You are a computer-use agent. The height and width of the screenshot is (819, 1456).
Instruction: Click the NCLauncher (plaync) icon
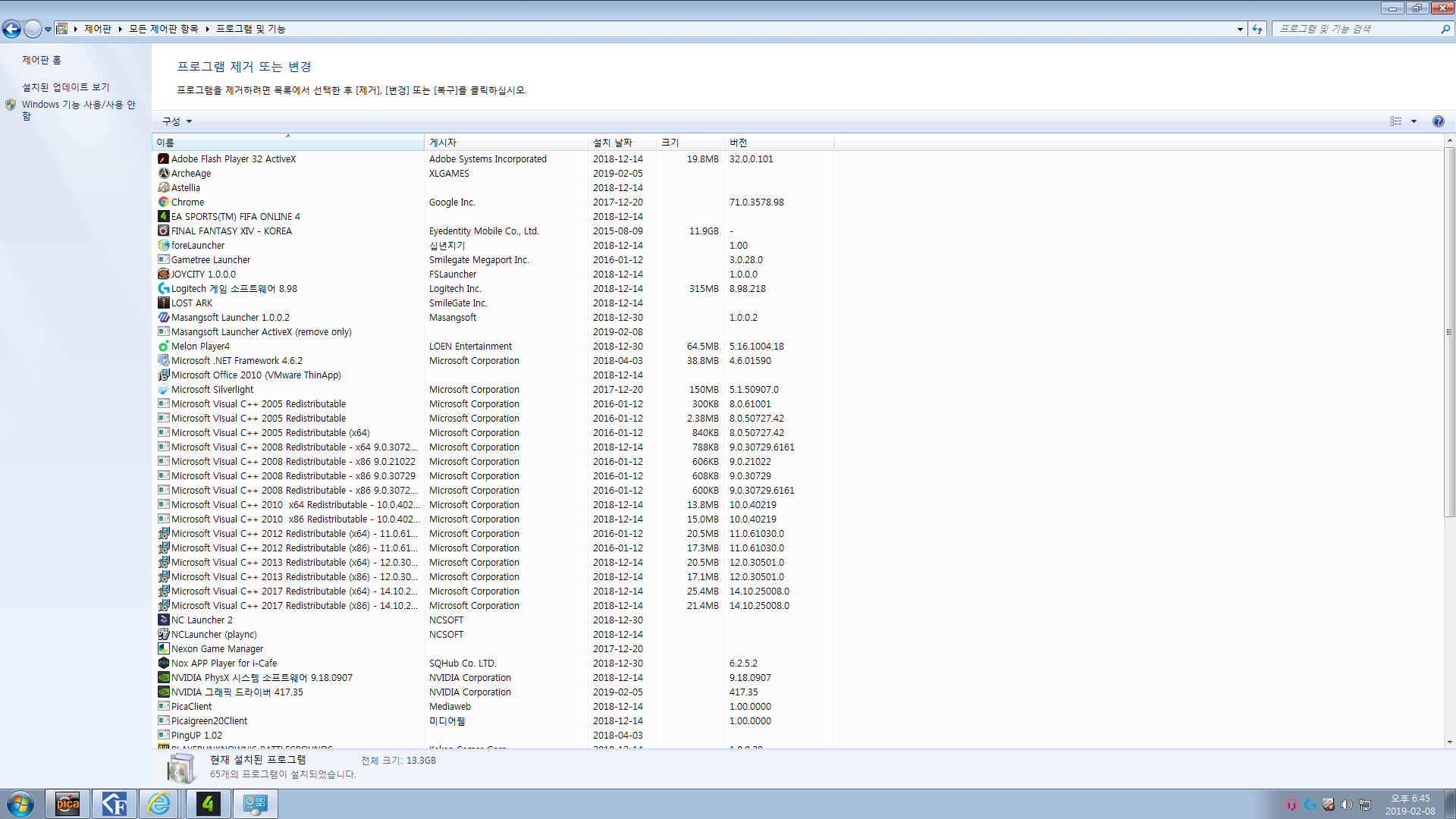[x=163, y=635]
